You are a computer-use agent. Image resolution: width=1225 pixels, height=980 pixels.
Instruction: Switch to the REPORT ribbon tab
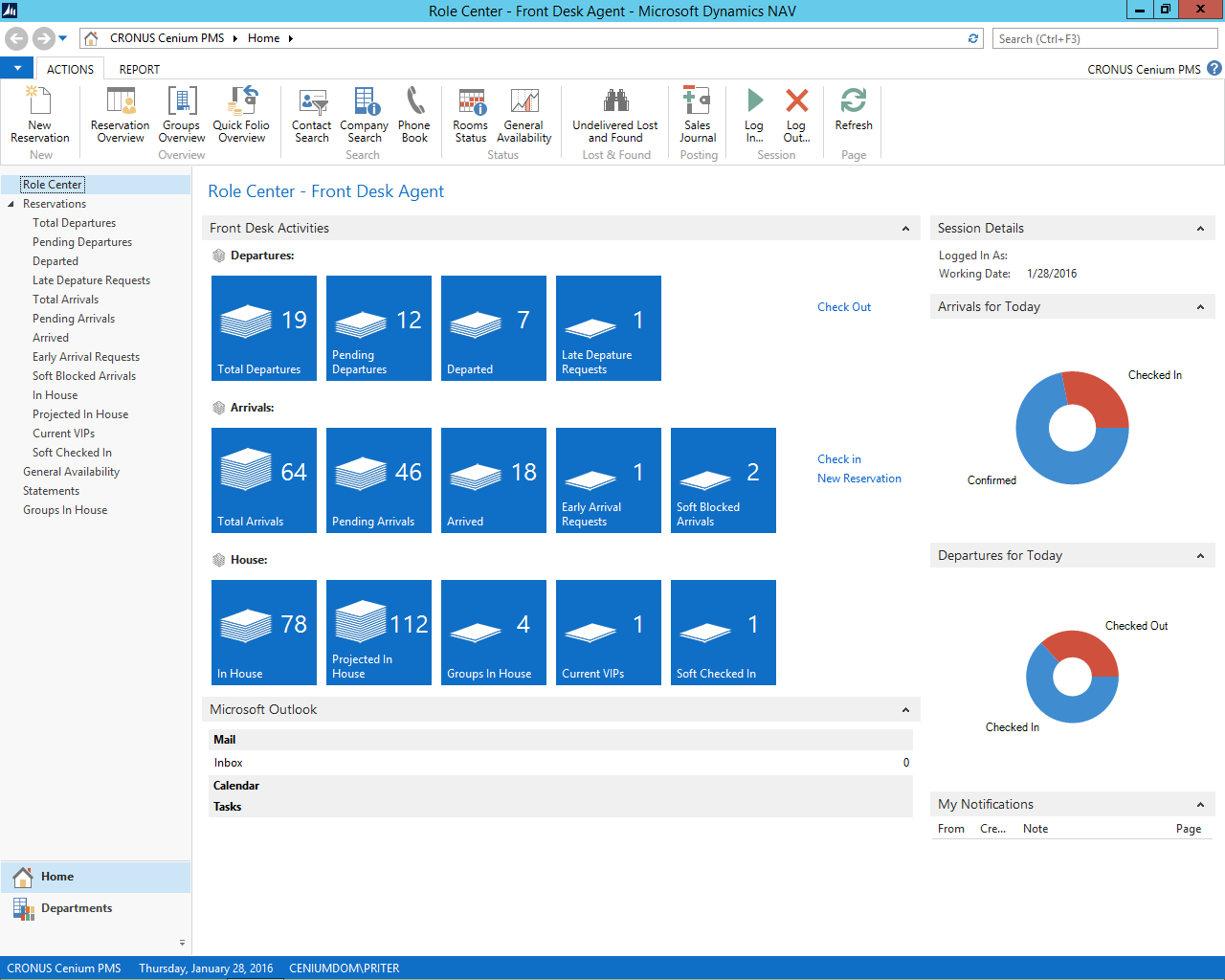point(139,69)
